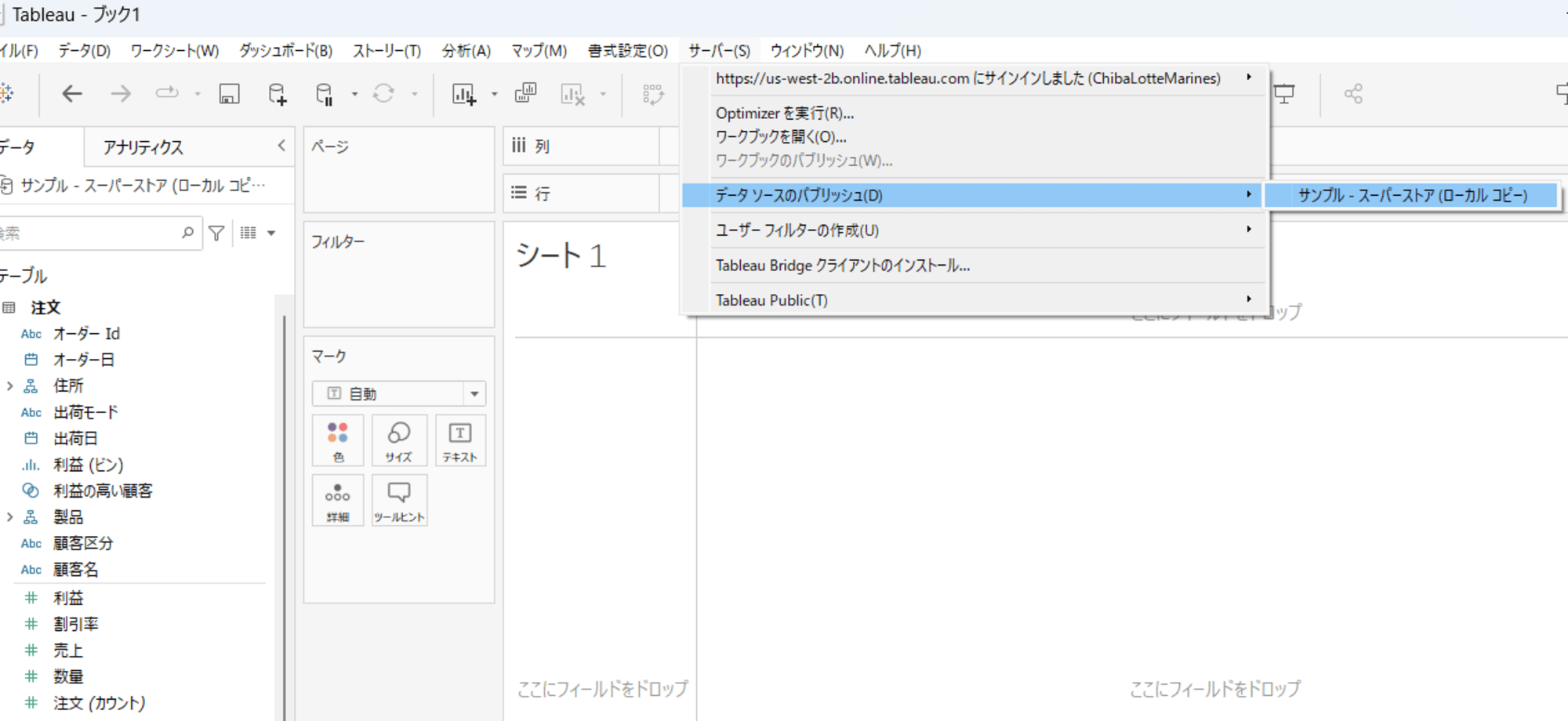
Task: Click the swap rows and columns icon
Action: pyautogui.click(x=652, y=94)
